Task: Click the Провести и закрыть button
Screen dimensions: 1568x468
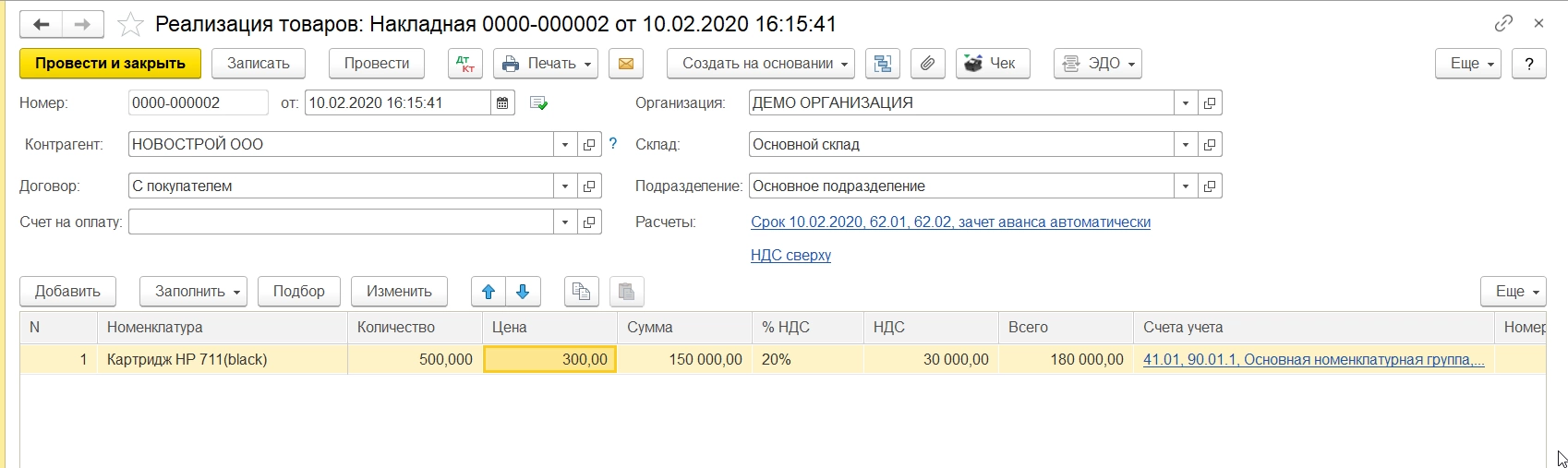Action: 110,64
